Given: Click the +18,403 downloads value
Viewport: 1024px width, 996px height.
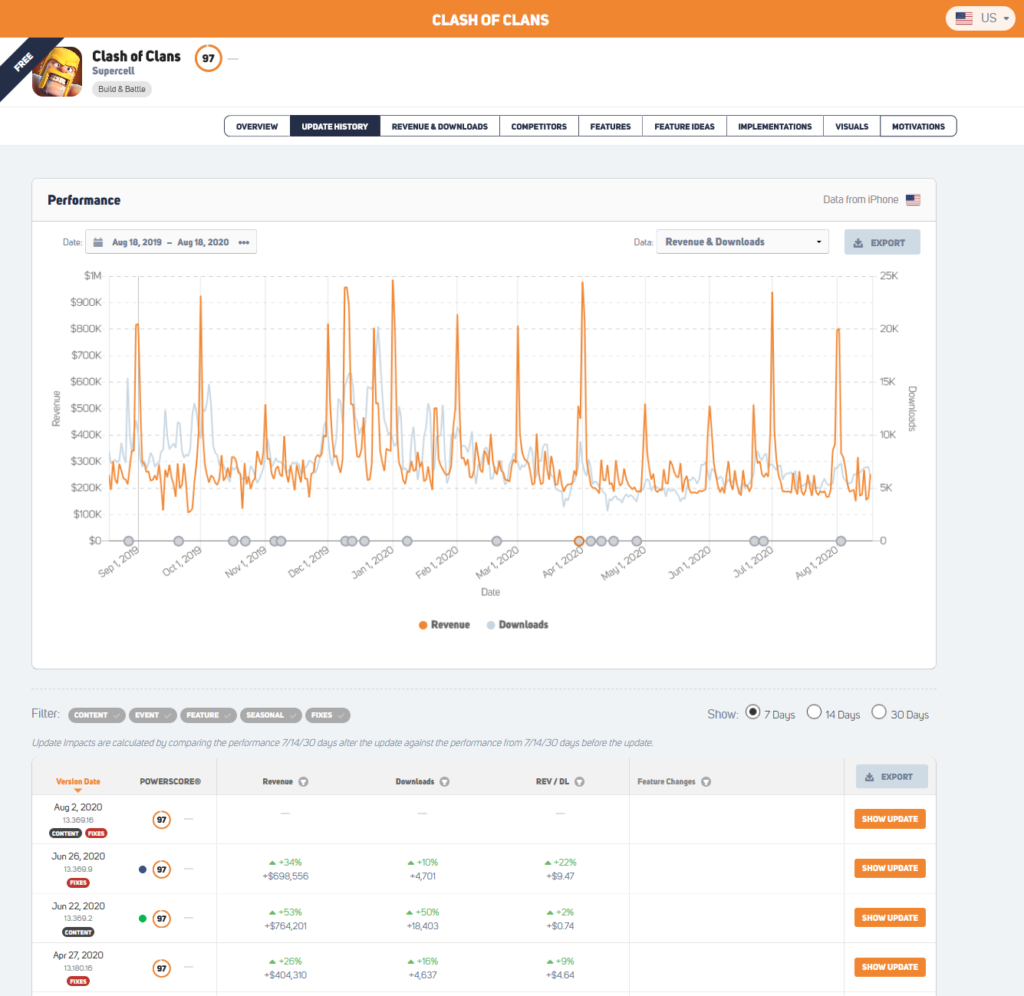Looking at the screenshot, I should [423, 926].
